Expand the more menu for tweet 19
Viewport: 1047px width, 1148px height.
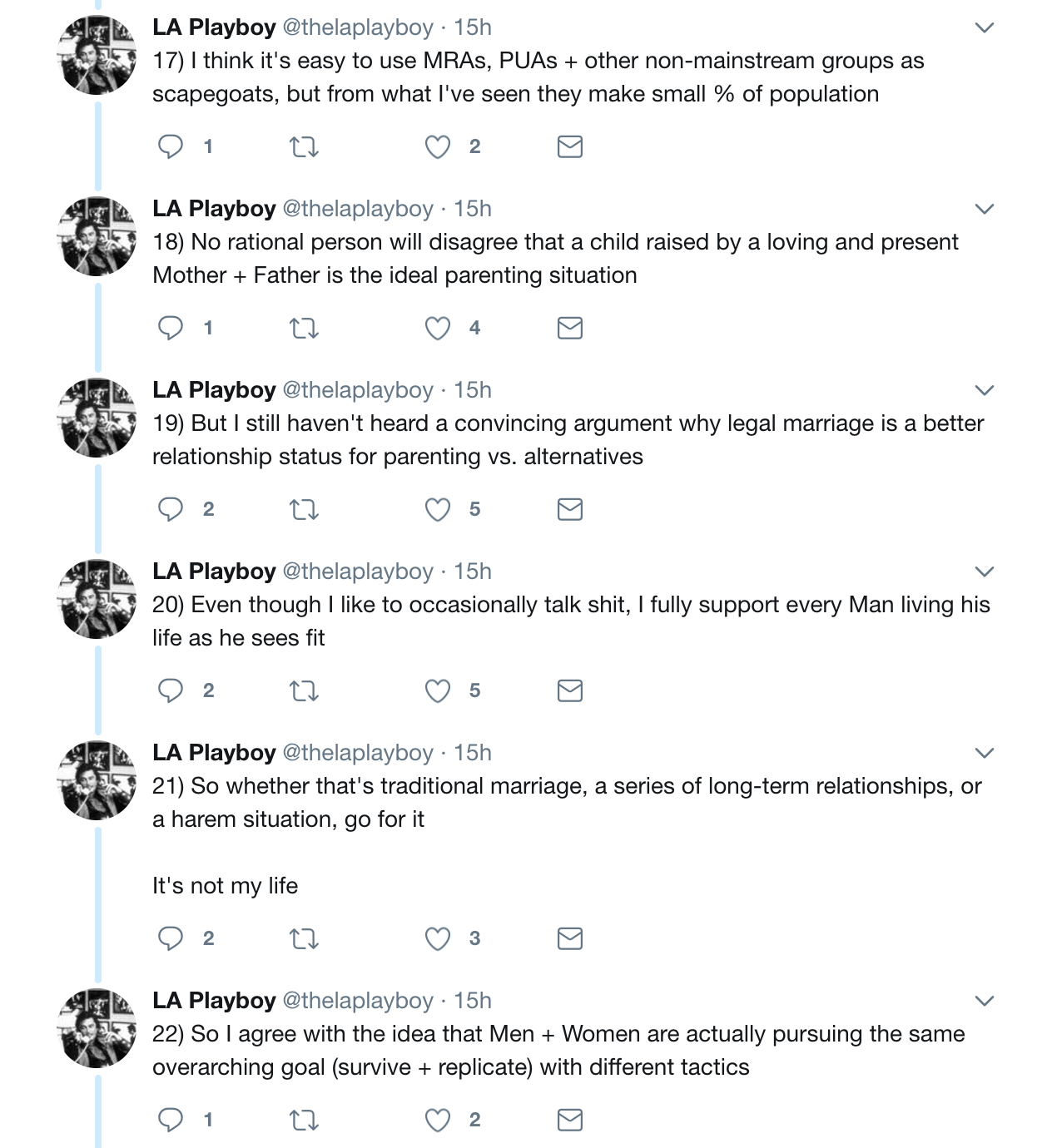[985, 390]
